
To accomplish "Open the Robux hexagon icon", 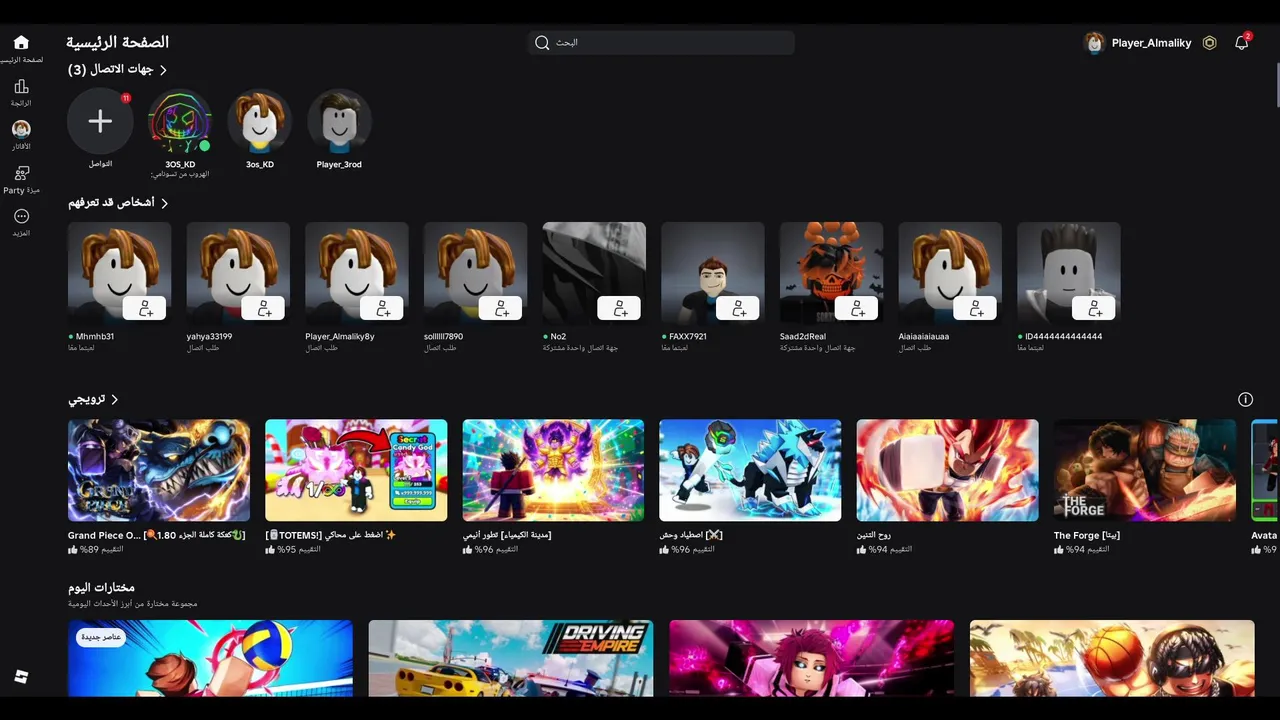I will click(1209, 43).
